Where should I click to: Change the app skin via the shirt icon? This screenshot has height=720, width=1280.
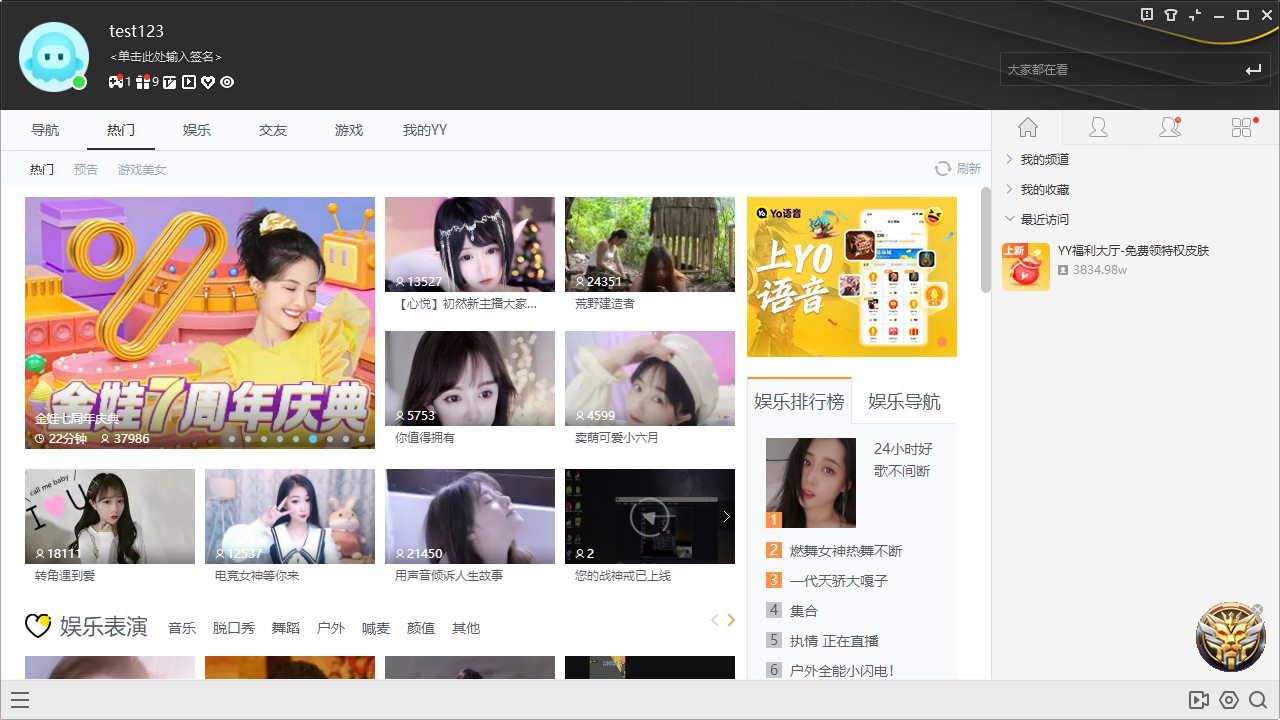[x=1170, y=15]
